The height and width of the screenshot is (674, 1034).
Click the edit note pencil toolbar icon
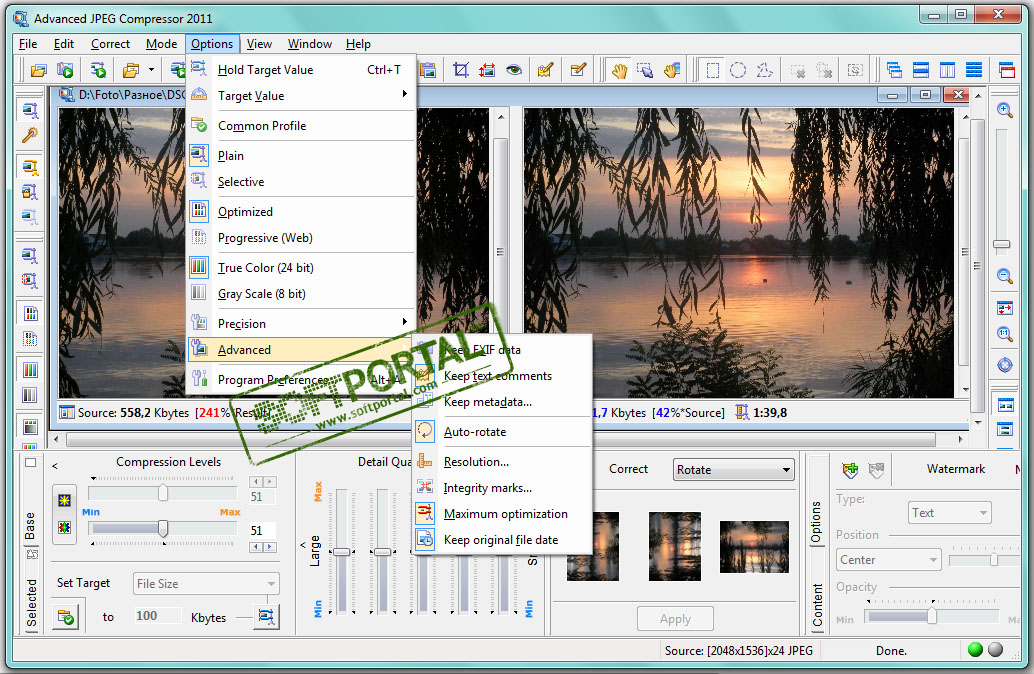coord(545,70)
